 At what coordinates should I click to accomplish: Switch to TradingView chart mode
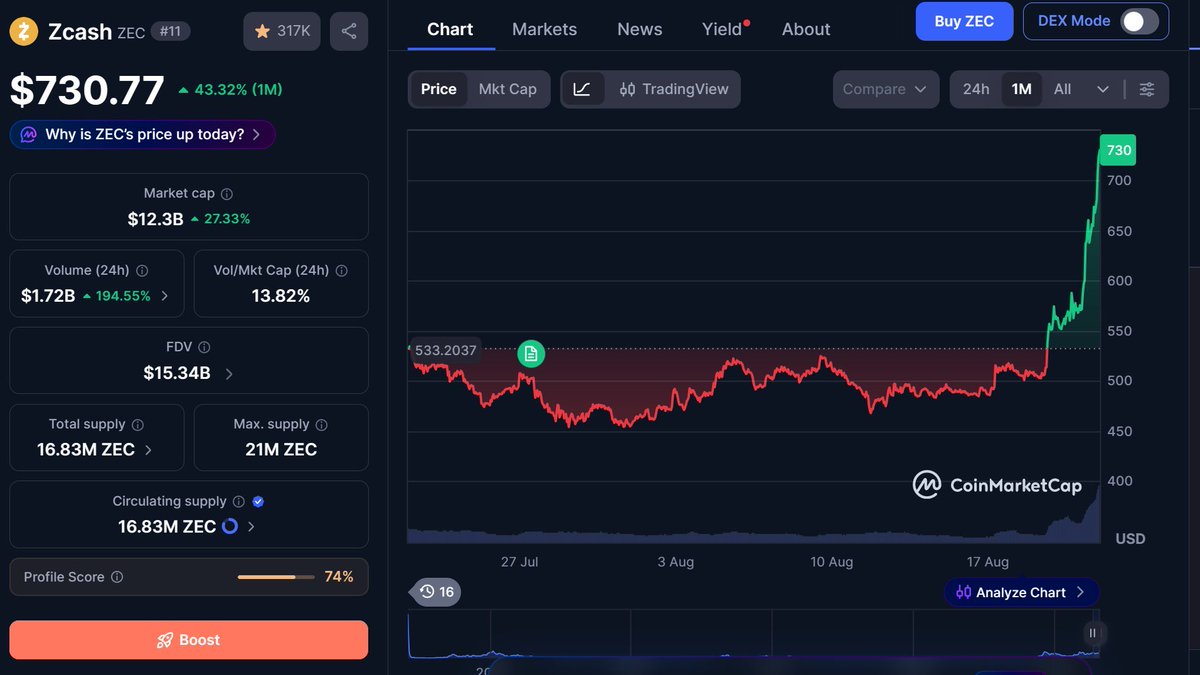(674, 89)
